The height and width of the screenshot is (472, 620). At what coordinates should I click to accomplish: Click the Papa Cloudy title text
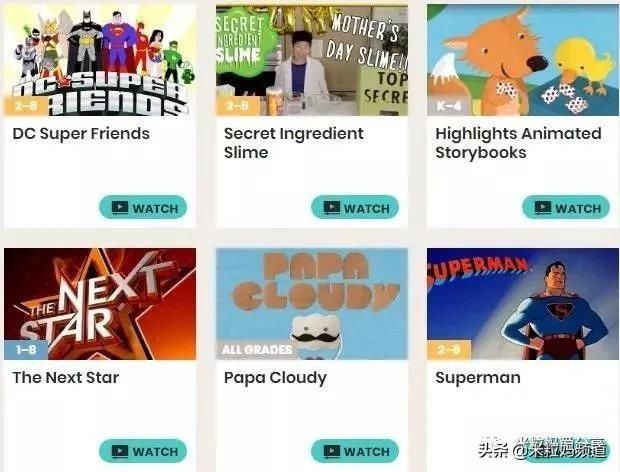(x=275, y=378)
